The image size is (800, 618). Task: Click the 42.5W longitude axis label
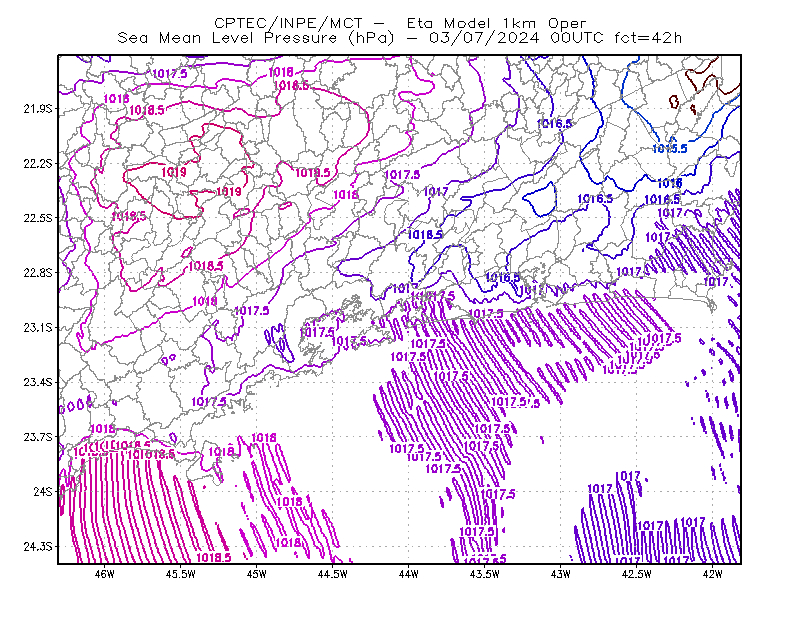(637, 574)
